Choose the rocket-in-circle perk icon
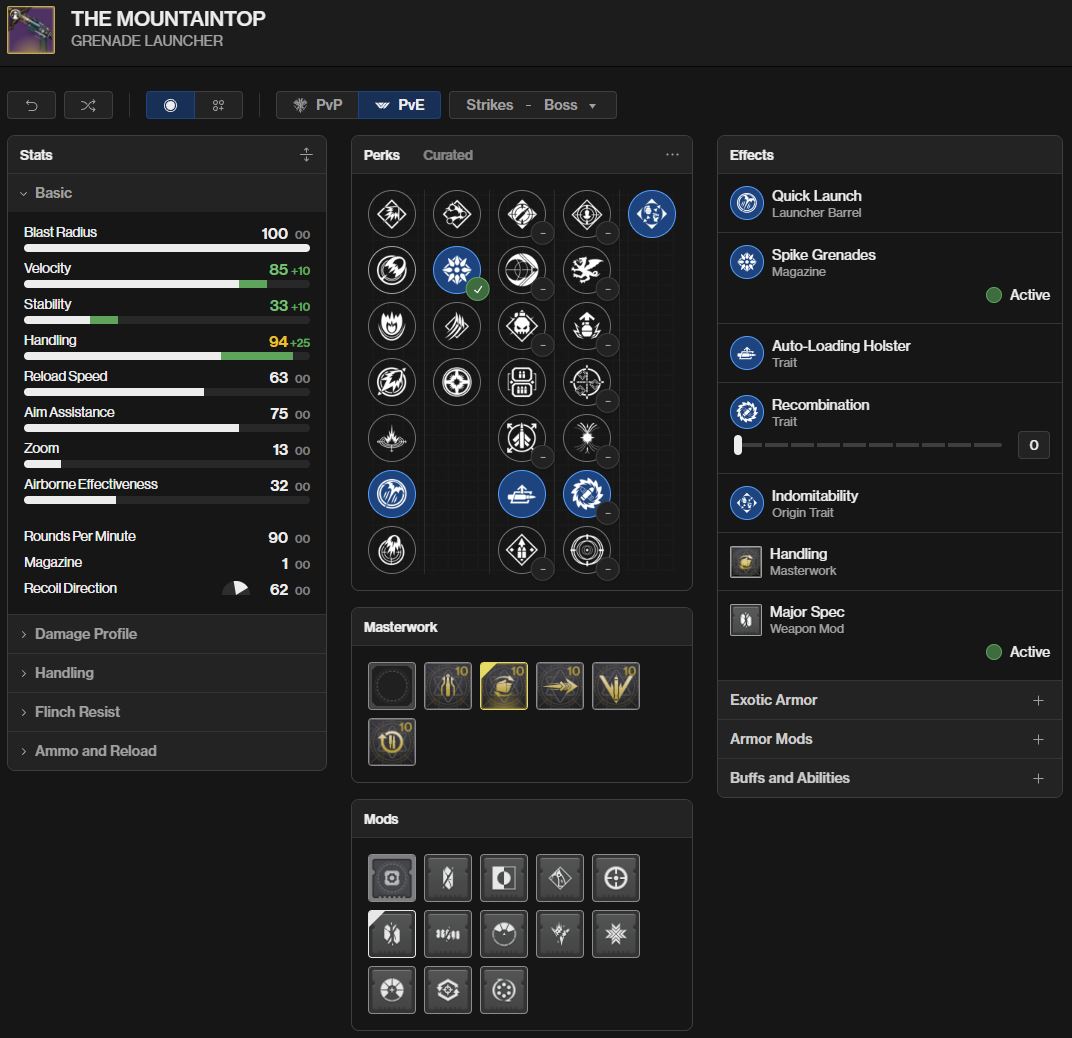This screenshot has height=1038, width=1072. 522,438
